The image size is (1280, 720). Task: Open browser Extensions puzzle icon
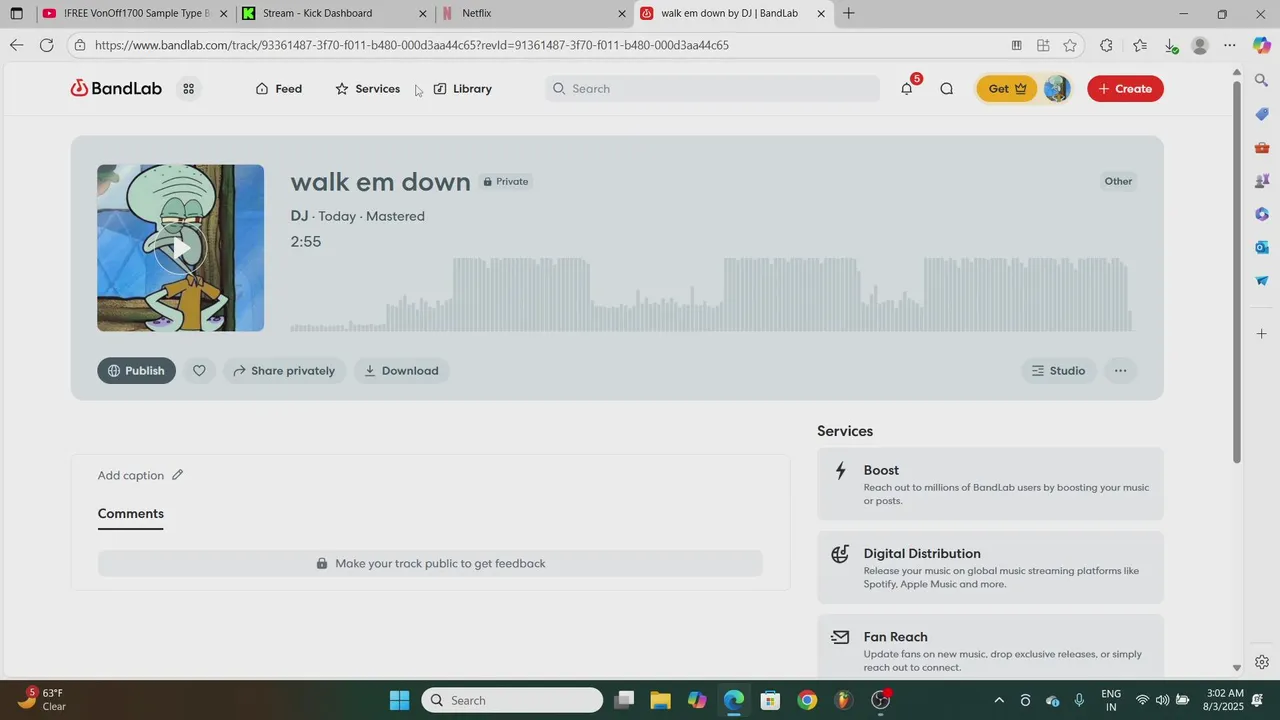[x=1106, y=45]
